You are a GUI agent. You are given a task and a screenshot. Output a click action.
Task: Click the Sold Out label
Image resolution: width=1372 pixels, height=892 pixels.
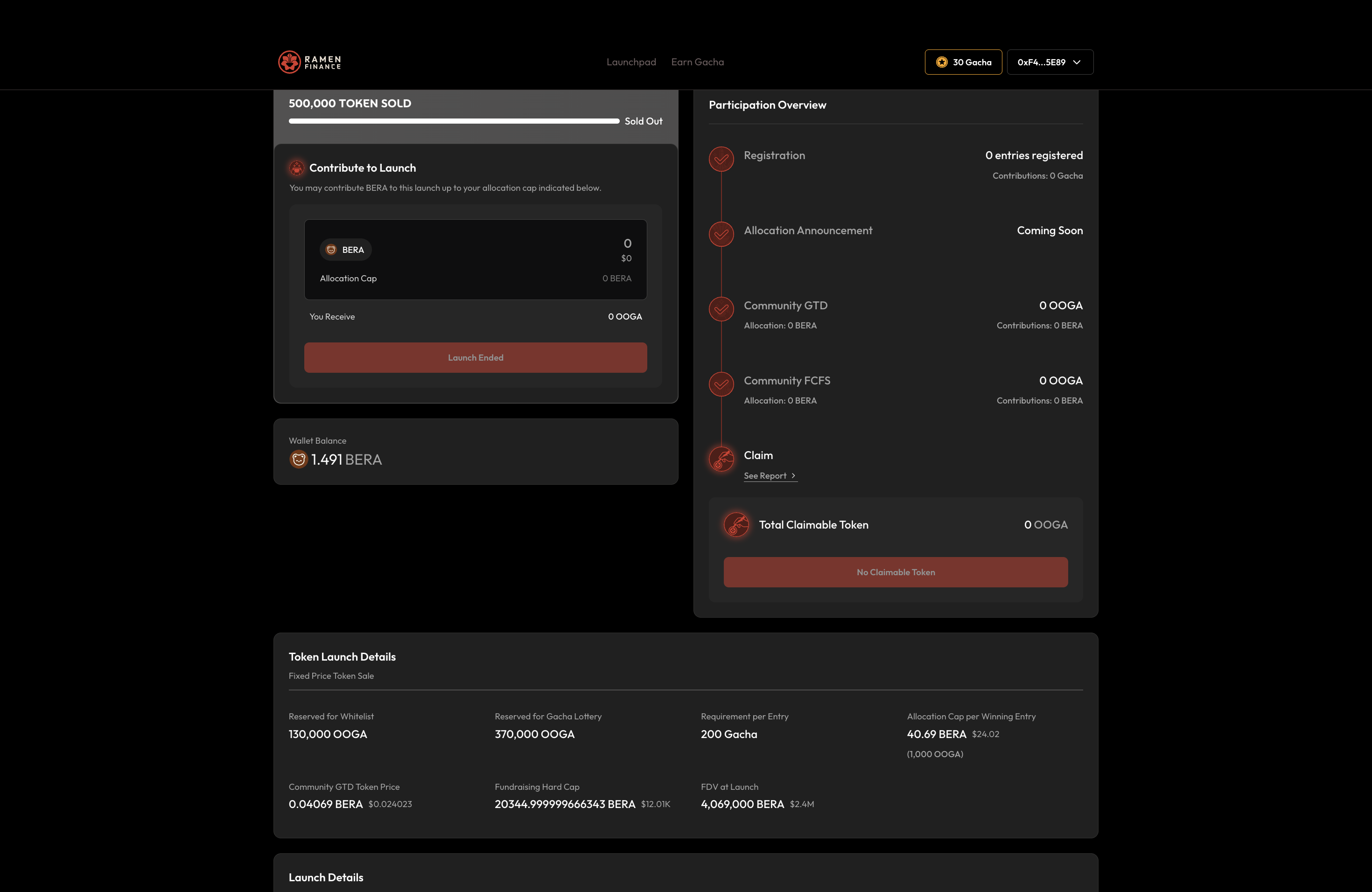(x=644, y=121)
